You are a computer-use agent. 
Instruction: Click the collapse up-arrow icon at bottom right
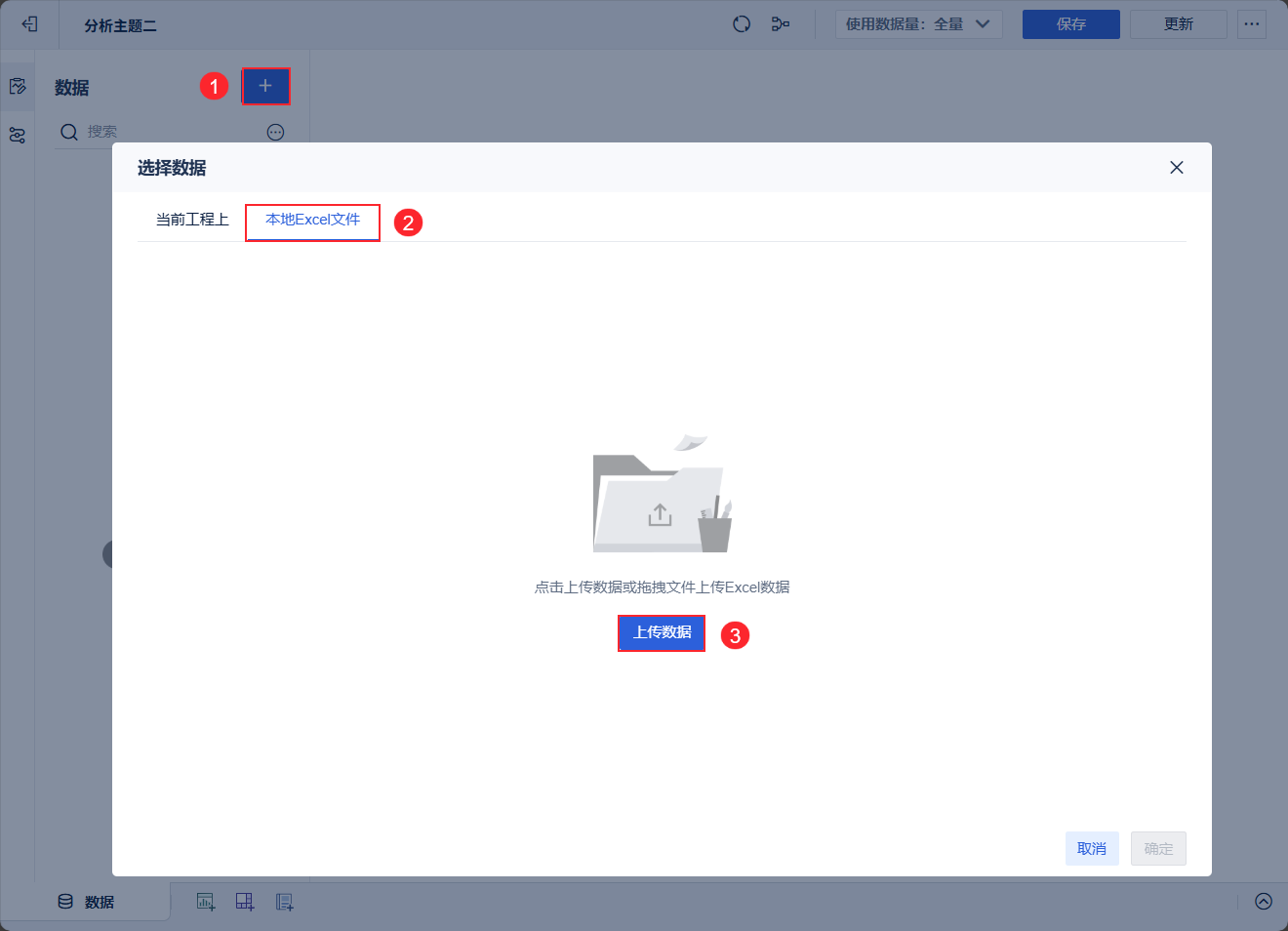pyautogui.click(x=1264, y=901)
